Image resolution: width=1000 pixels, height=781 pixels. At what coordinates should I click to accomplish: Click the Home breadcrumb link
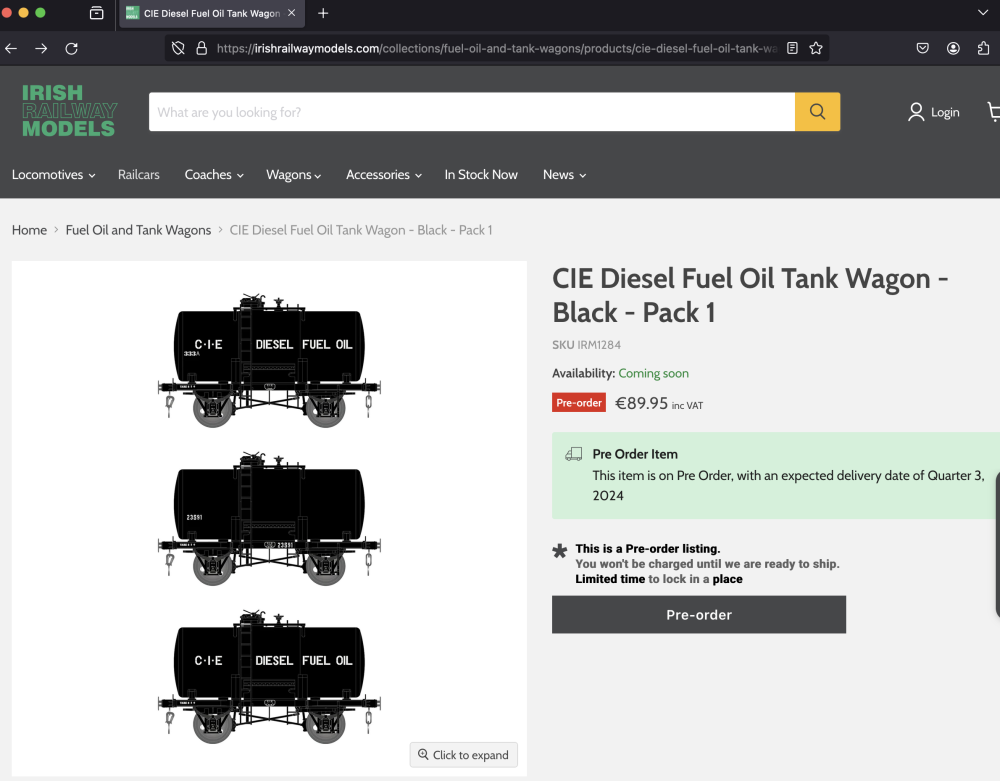pyautogui.click(x=29, y=230)
